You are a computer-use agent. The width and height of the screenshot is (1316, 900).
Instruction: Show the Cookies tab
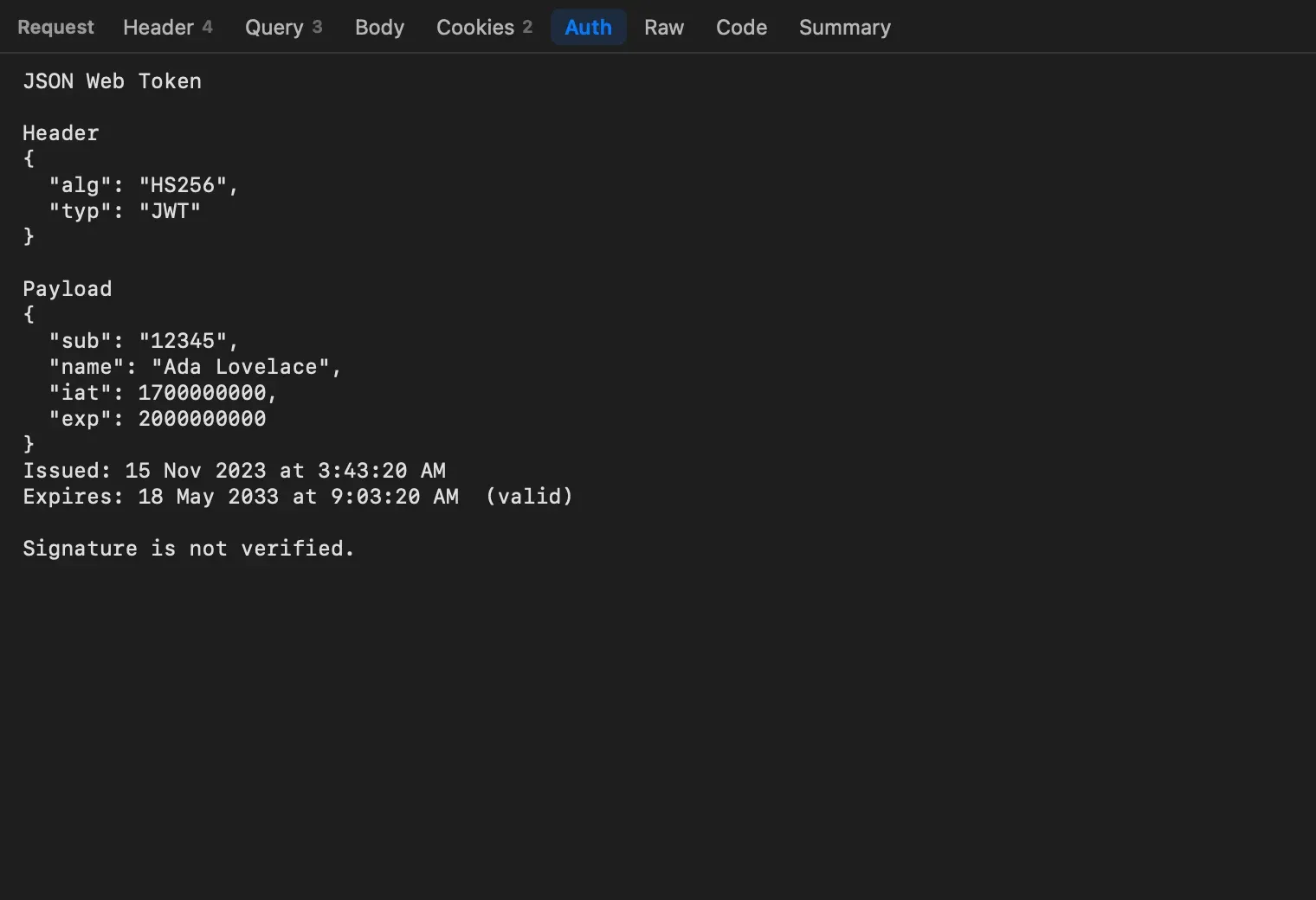coord(484,27)
